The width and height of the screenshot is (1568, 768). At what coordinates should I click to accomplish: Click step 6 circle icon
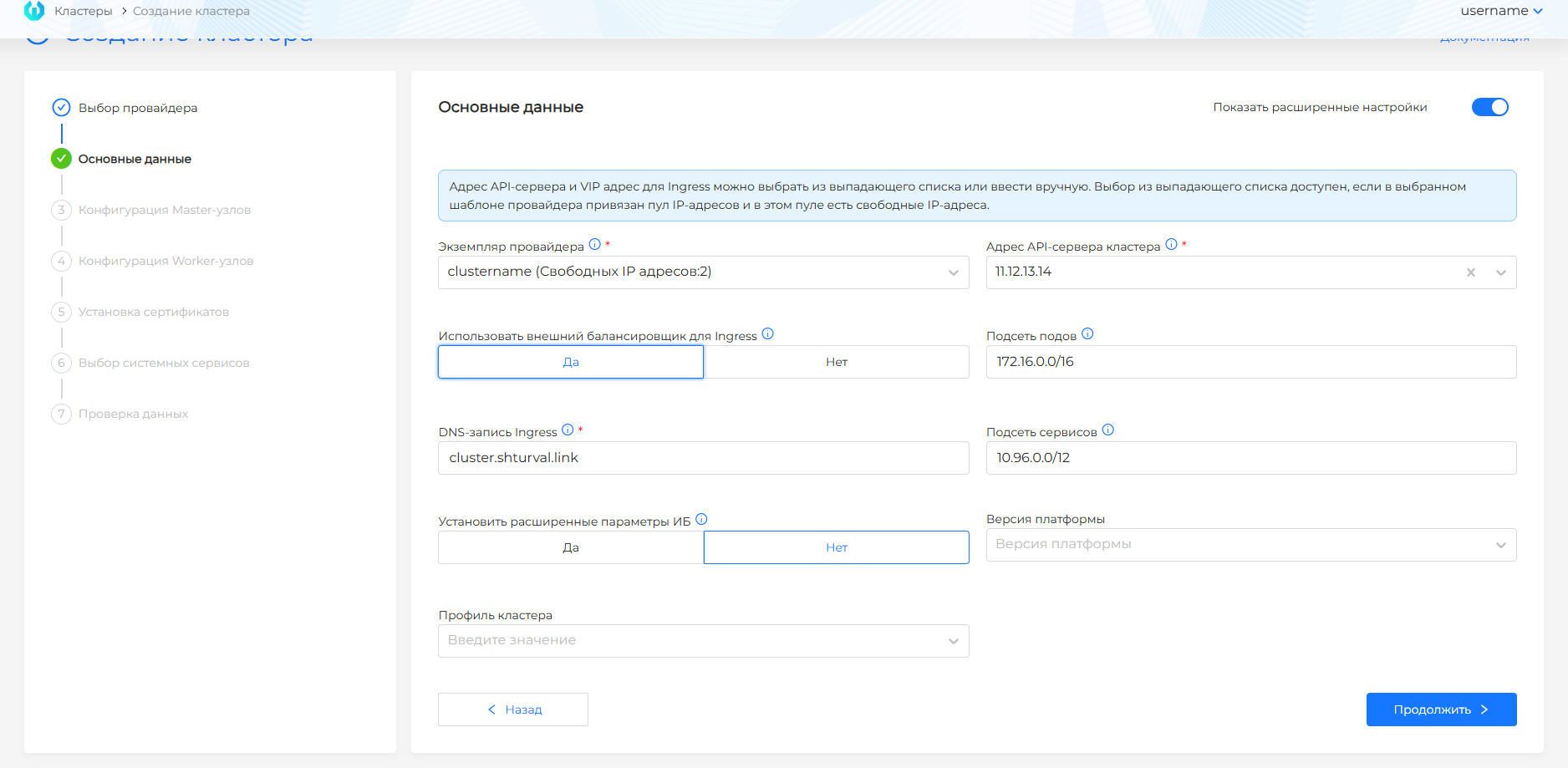click(x=61, y=363)
